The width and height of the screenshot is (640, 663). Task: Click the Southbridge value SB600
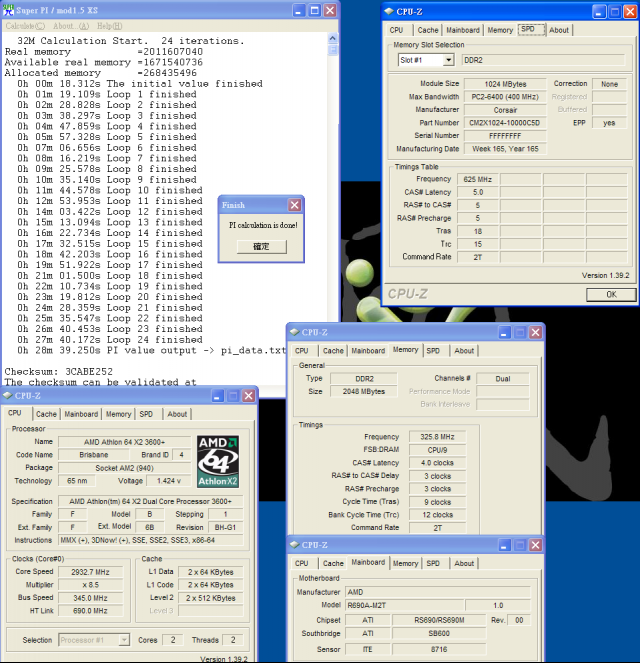(x=439, y=633)
